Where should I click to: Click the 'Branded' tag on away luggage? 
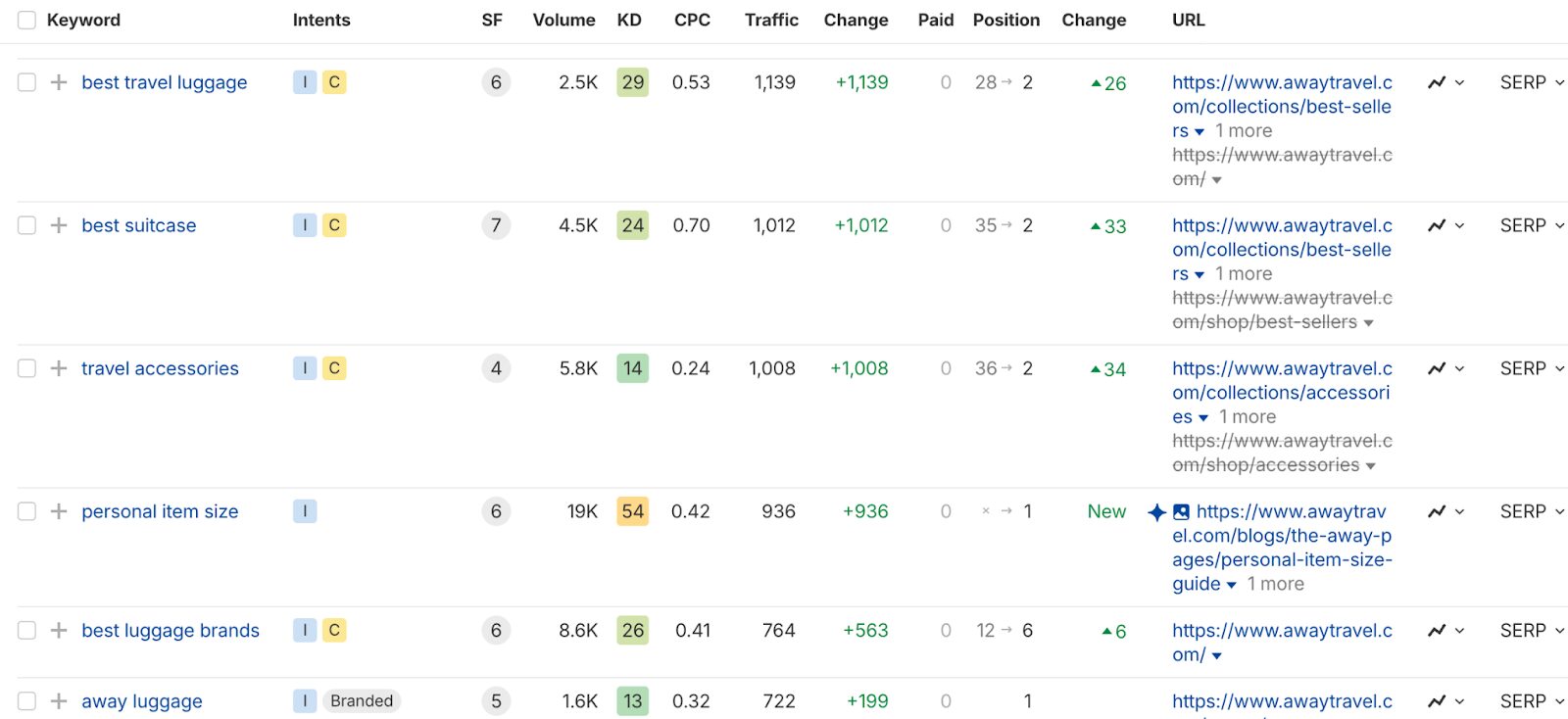click(x=362, y=701)
